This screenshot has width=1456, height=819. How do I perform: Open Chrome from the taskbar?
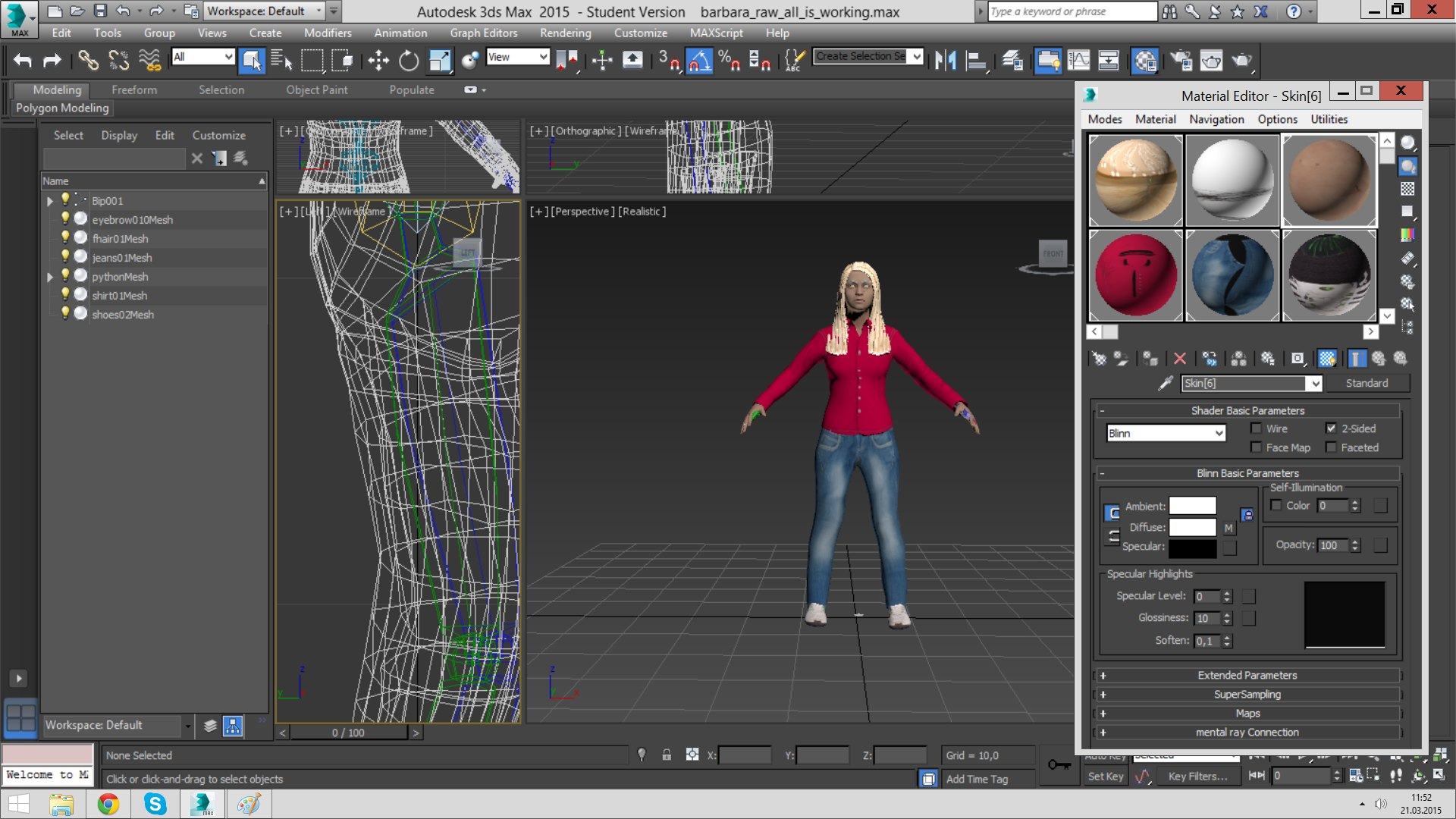tap(108, 804)
